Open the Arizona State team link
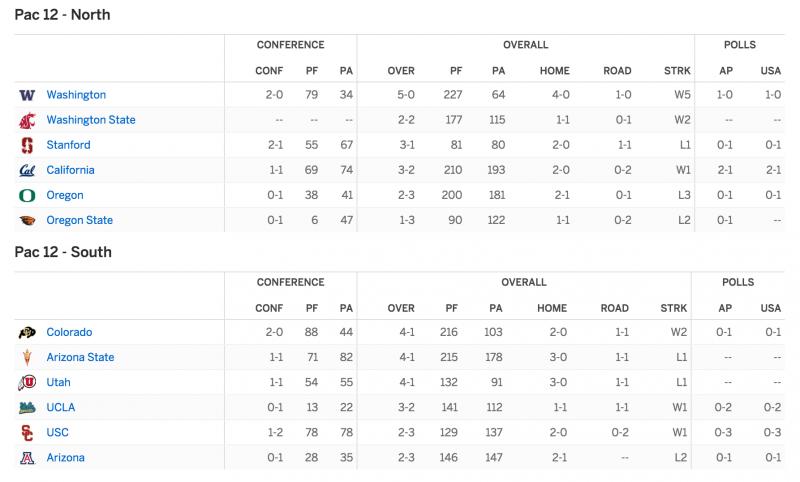 pyautogui.click(x=80, y=357)
